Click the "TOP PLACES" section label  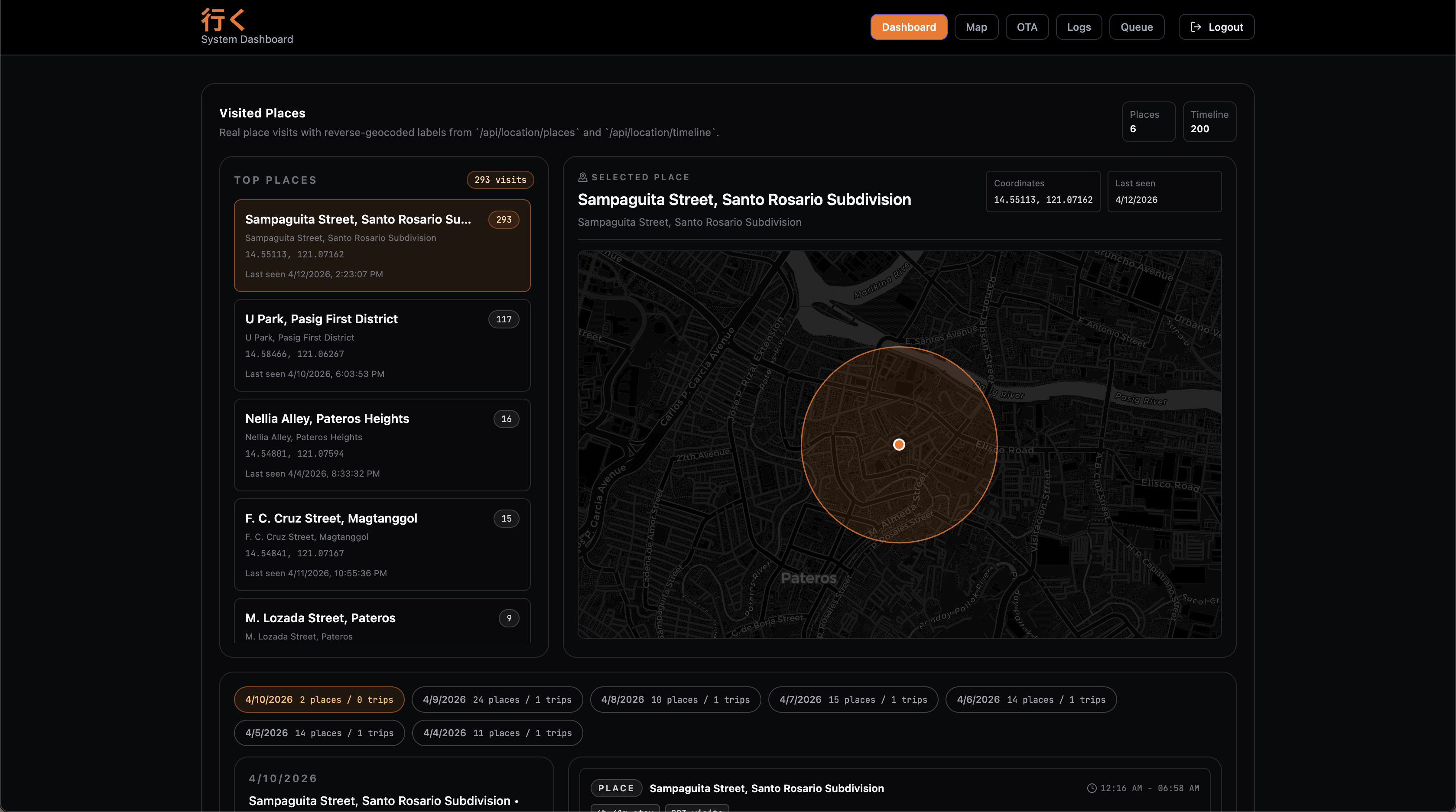coord(276,180)
